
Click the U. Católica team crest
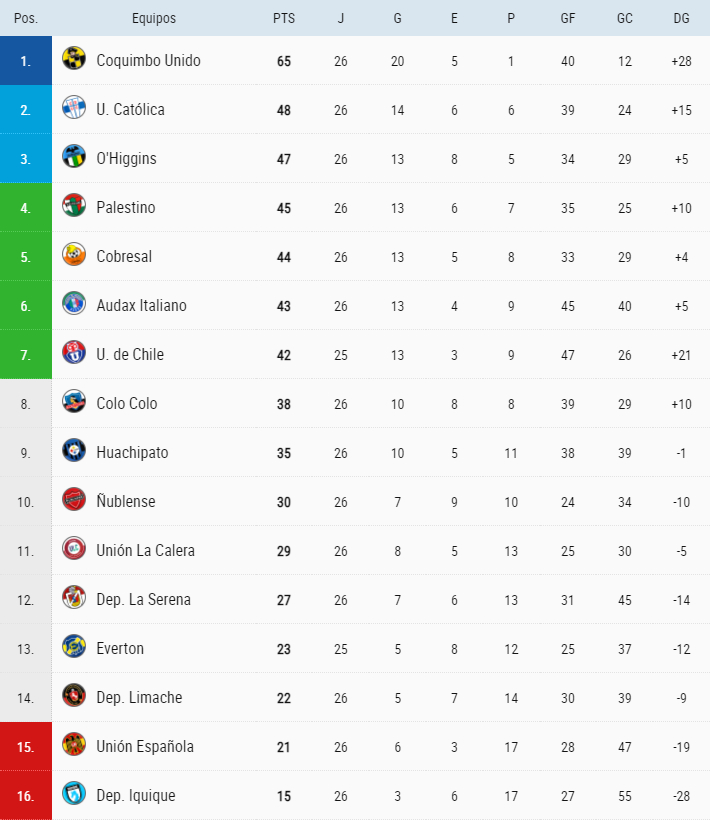tap(73, 107)
